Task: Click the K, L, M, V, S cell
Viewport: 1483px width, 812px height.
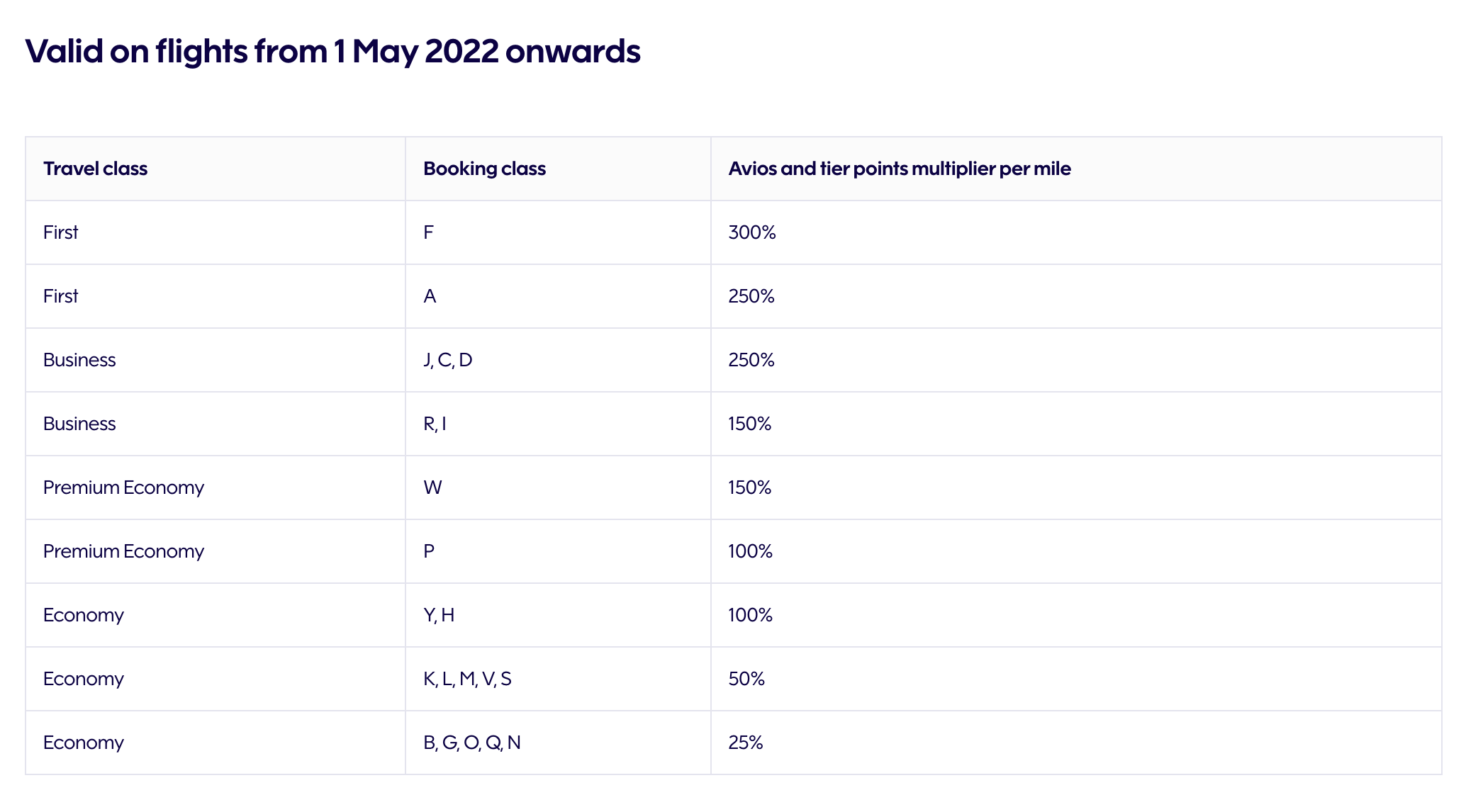Action: [x=558, y=679]
